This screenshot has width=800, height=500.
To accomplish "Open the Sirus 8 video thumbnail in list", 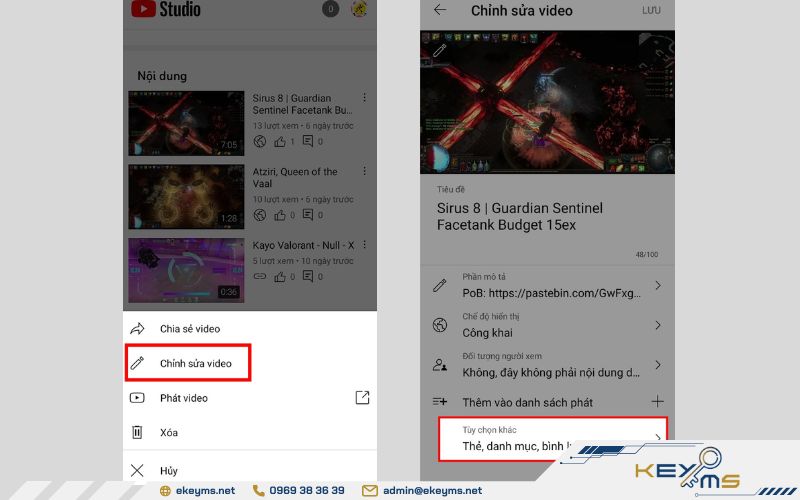I will [x=186, y=123].
